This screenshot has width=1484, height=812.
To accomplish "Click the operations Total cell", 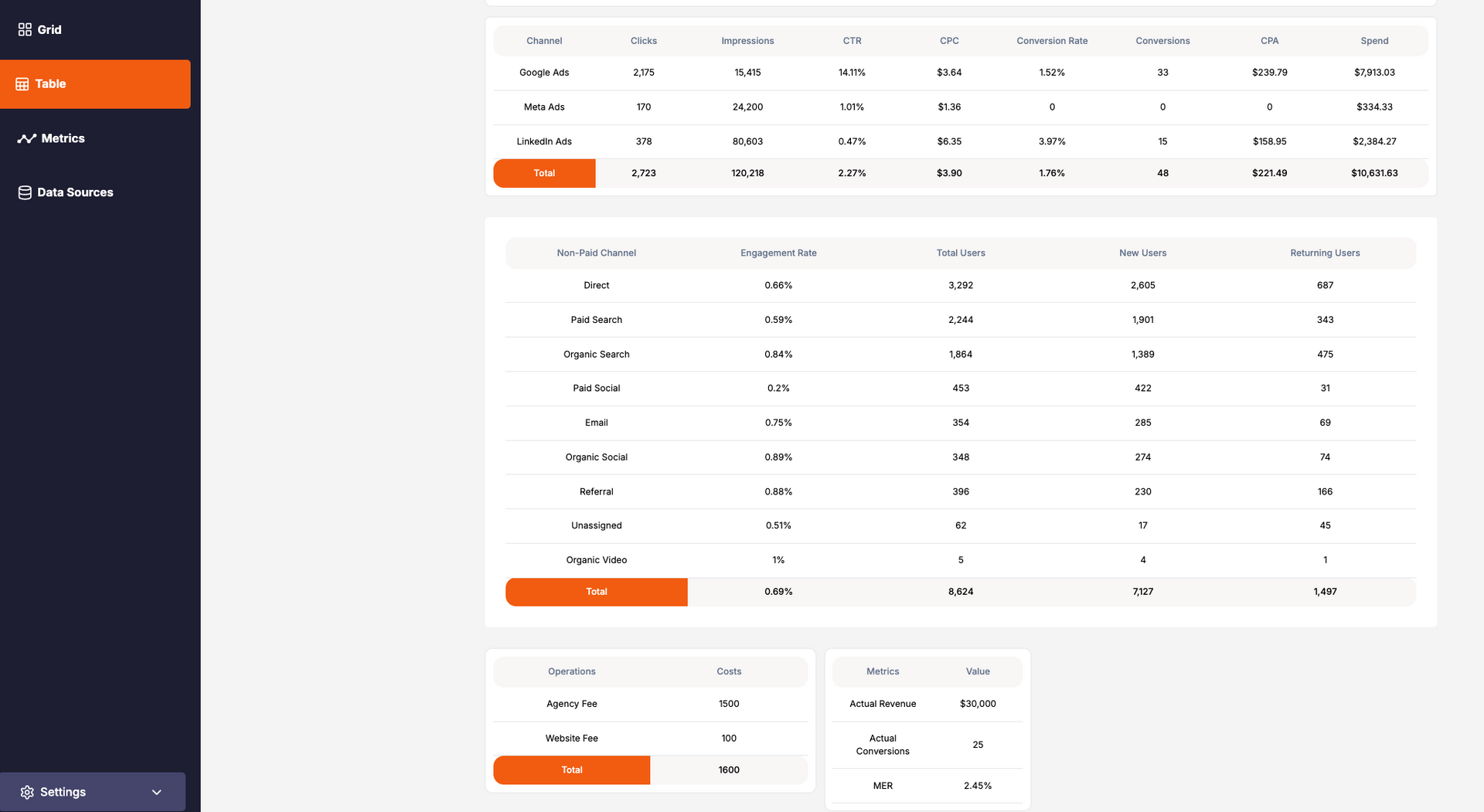I will (x=572, y=770).
